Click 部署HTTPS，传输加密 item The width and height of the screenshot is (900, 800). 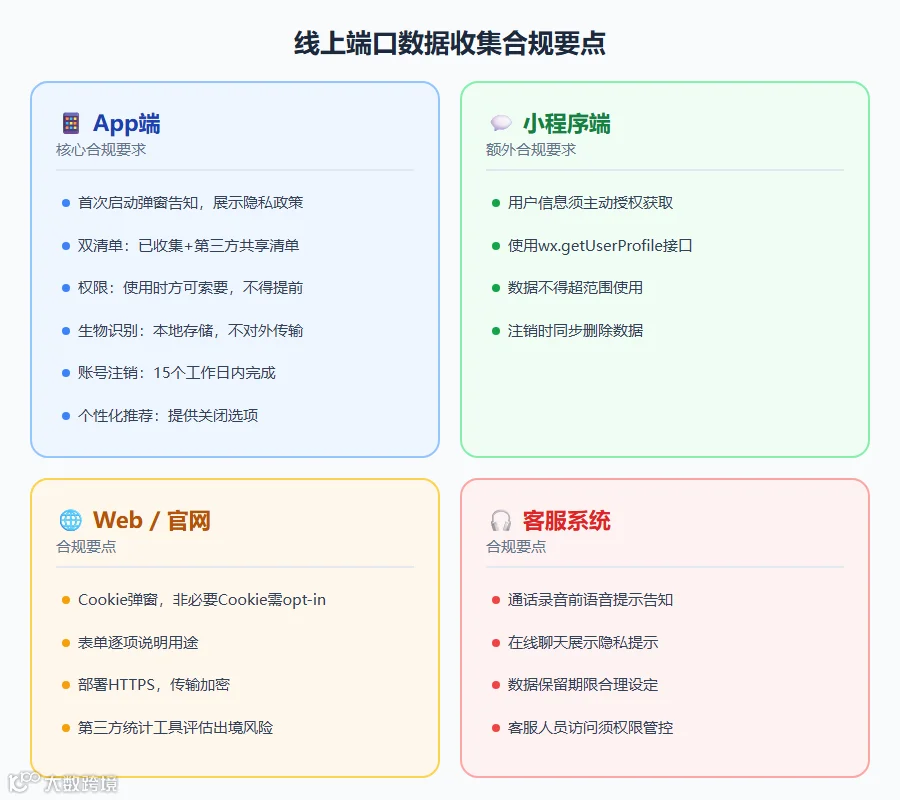click(154, 685)
